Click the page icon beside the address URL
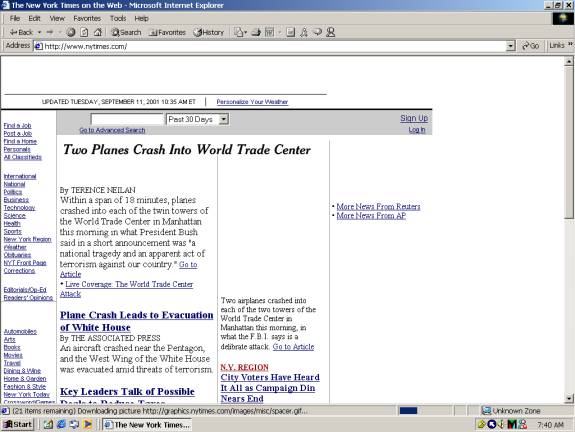 pos(39,46)
